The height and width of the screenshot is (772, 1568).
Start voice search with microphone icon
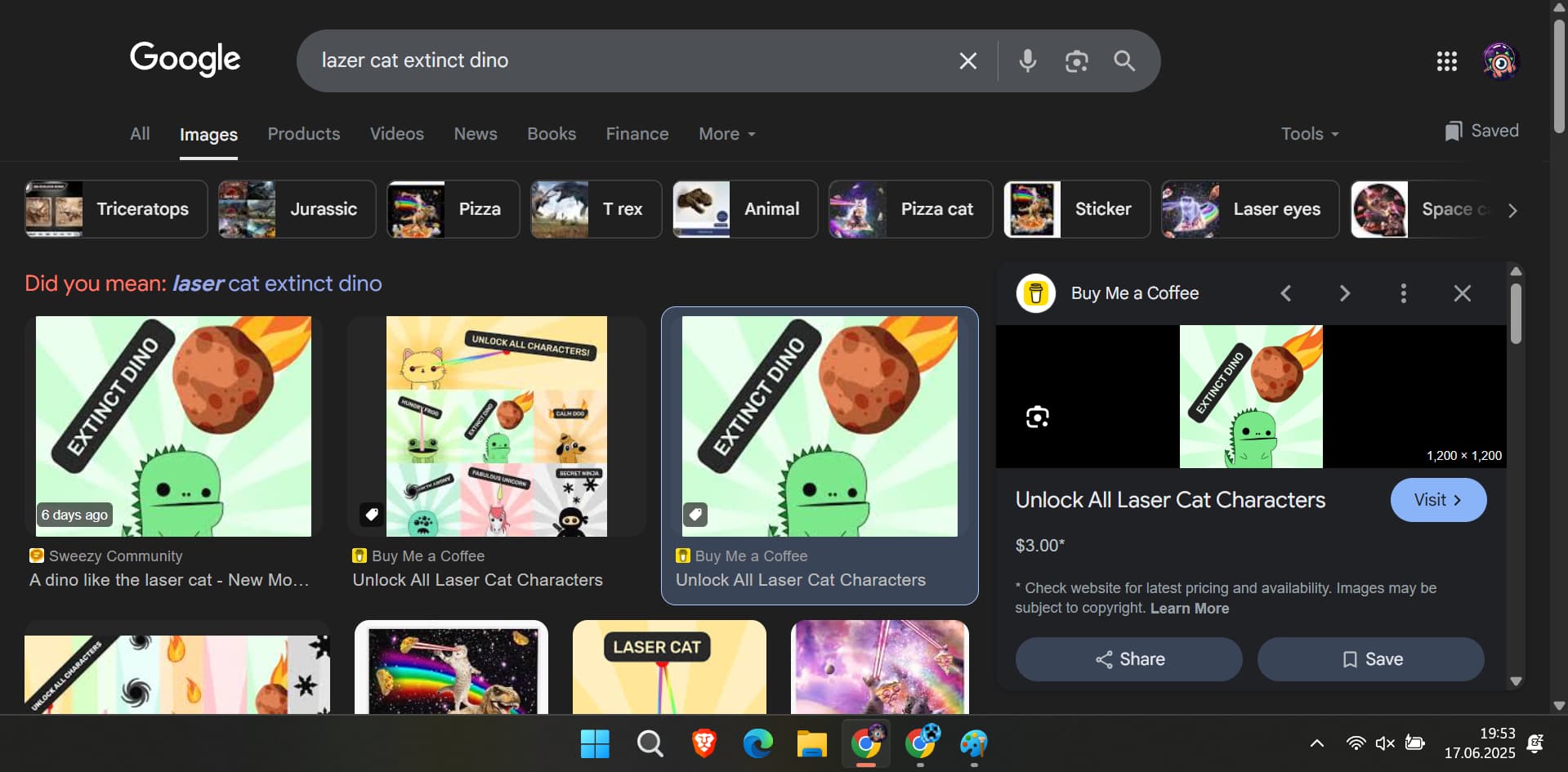pyautogui.click(x=1027, y=60)
